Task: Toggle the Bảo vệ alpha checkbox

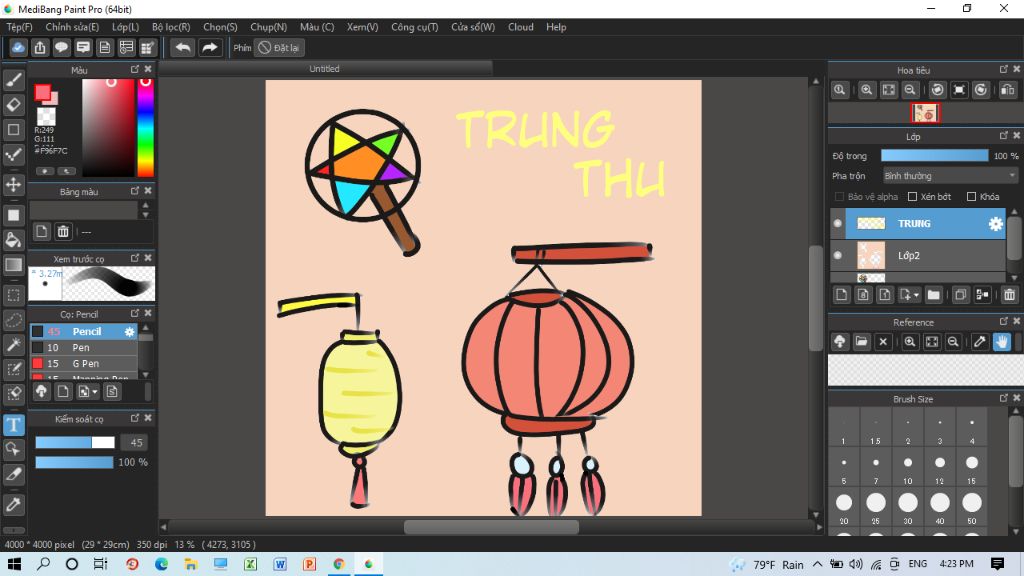Action: point(840,197)
